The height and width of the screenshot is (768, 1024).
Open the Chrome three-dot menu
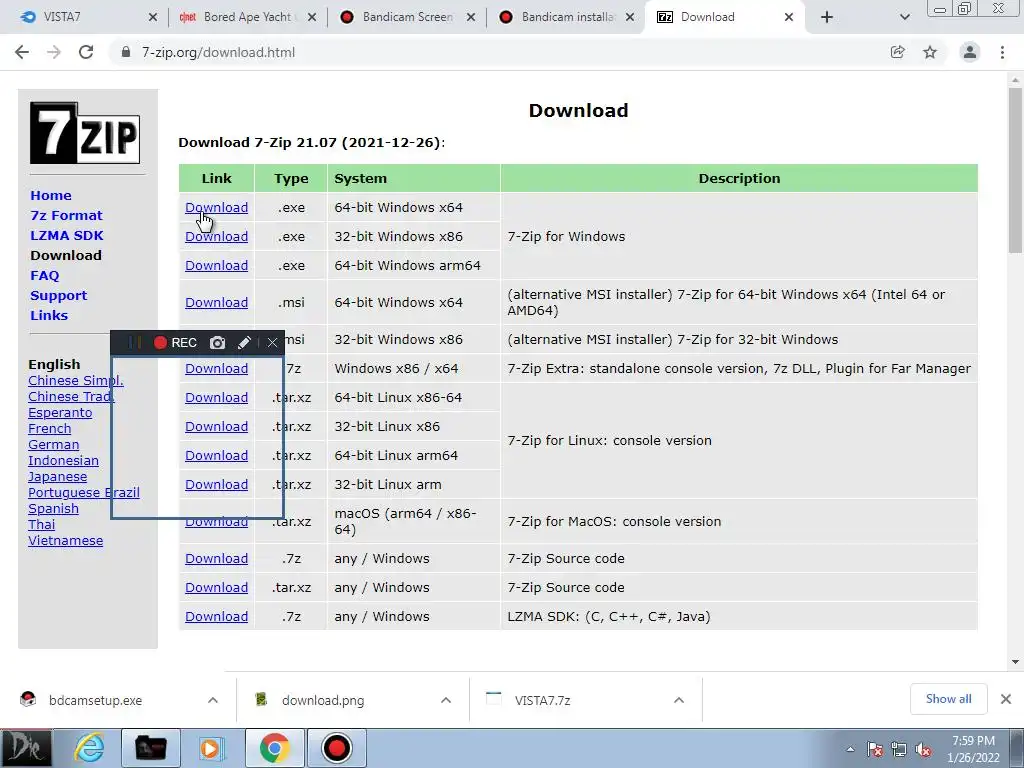(1002, 52)
